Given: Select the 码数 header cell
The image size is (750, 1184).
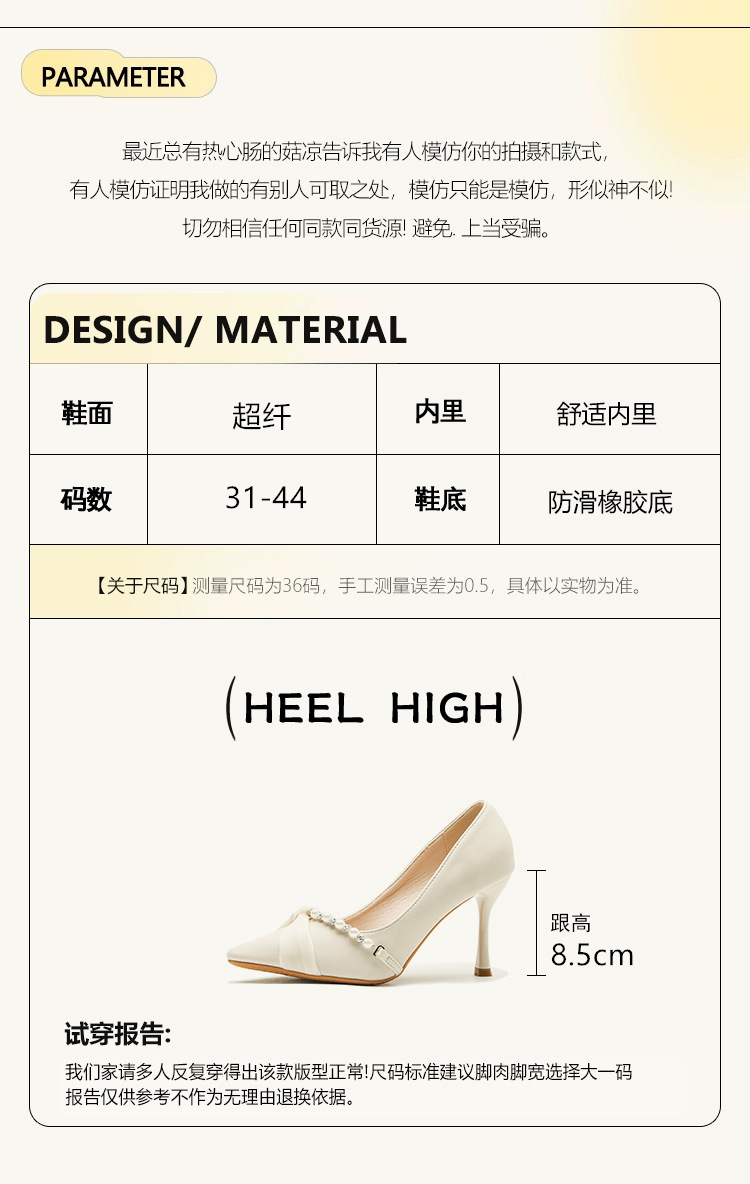Looking at the screenshot, I should (x=88, y=499).
